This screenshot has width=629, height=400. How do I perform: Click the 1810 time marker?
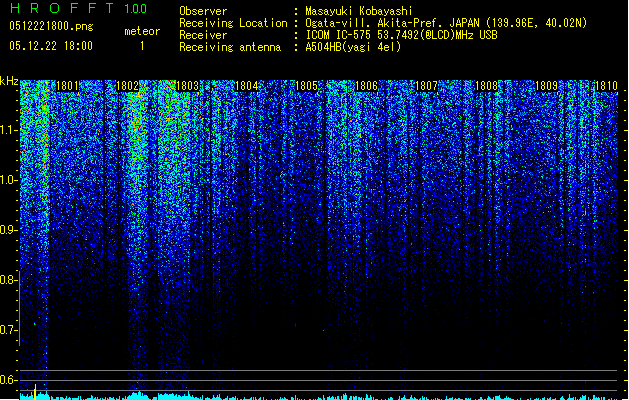606,86
